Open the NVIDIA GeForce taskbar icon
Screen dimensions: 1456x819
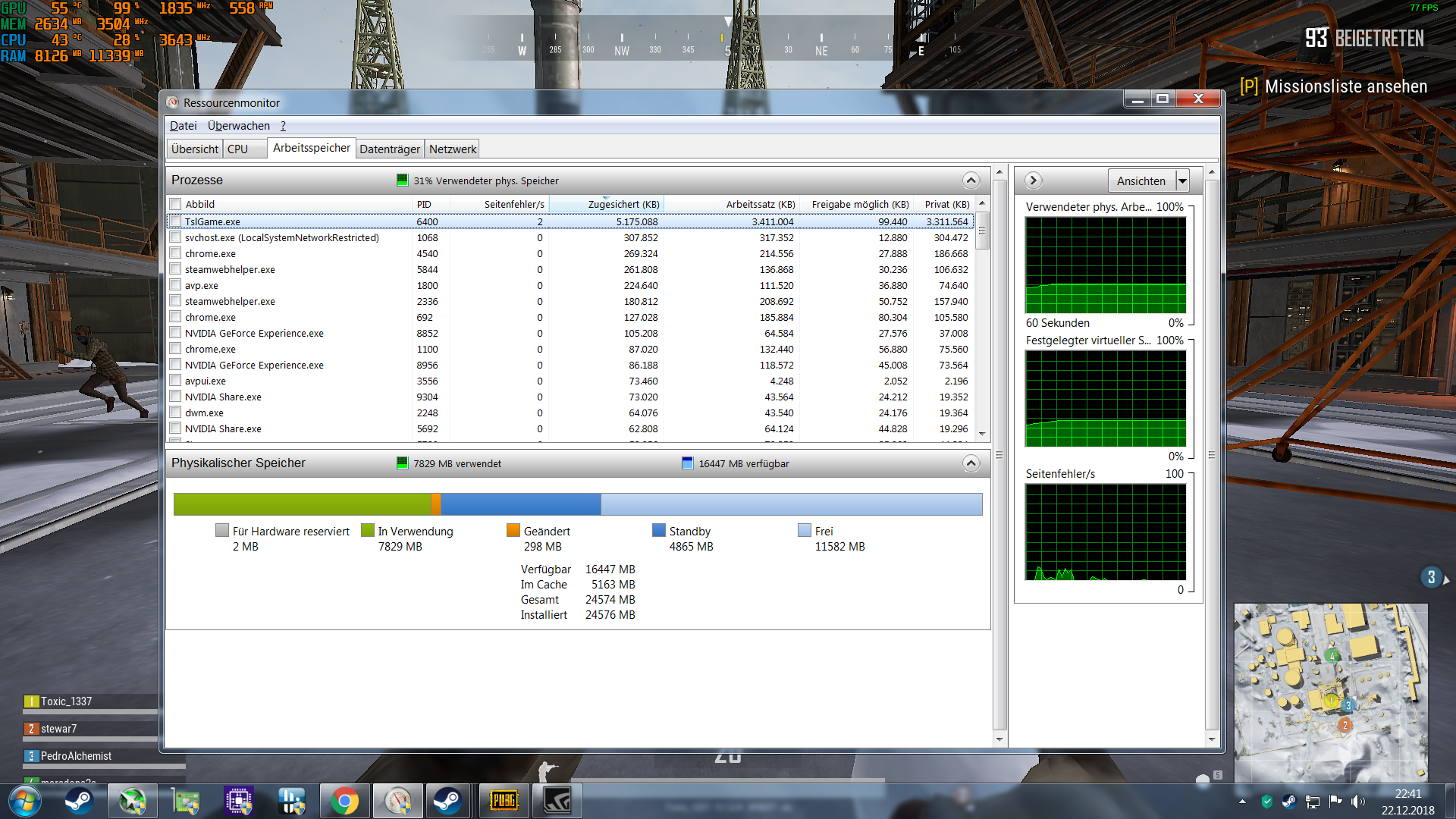557,801
